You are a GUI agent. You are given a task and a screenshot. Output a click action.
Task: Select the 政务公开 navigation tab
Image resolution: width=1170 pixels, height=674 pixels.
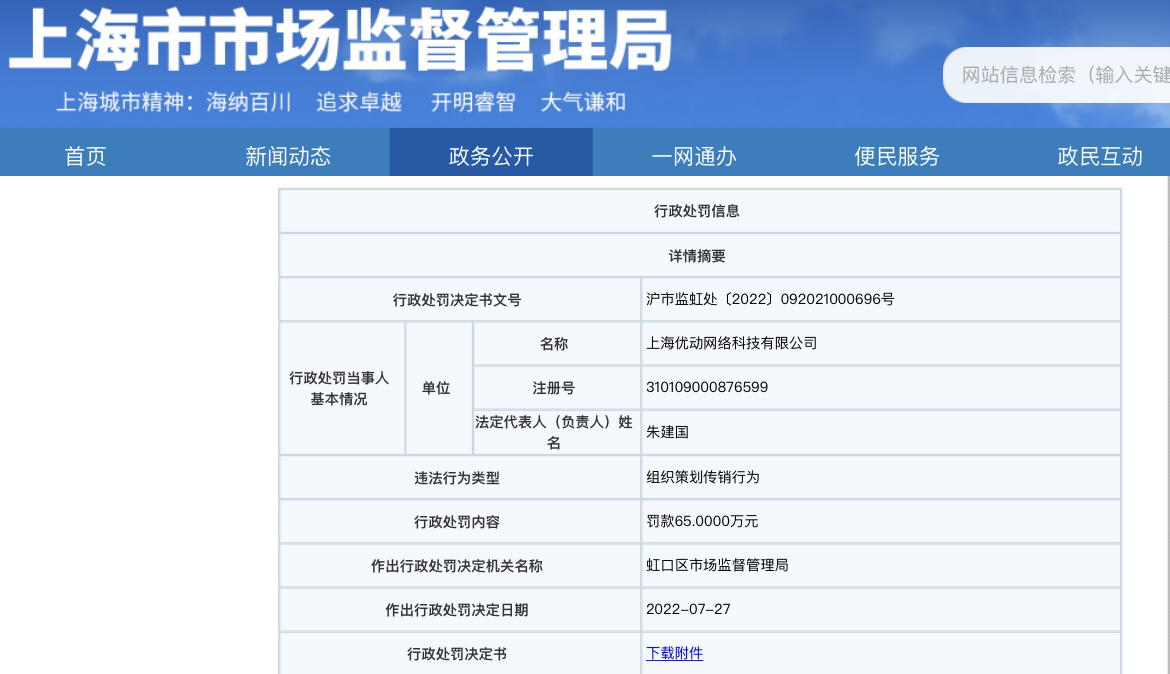[x=491, y=156]
